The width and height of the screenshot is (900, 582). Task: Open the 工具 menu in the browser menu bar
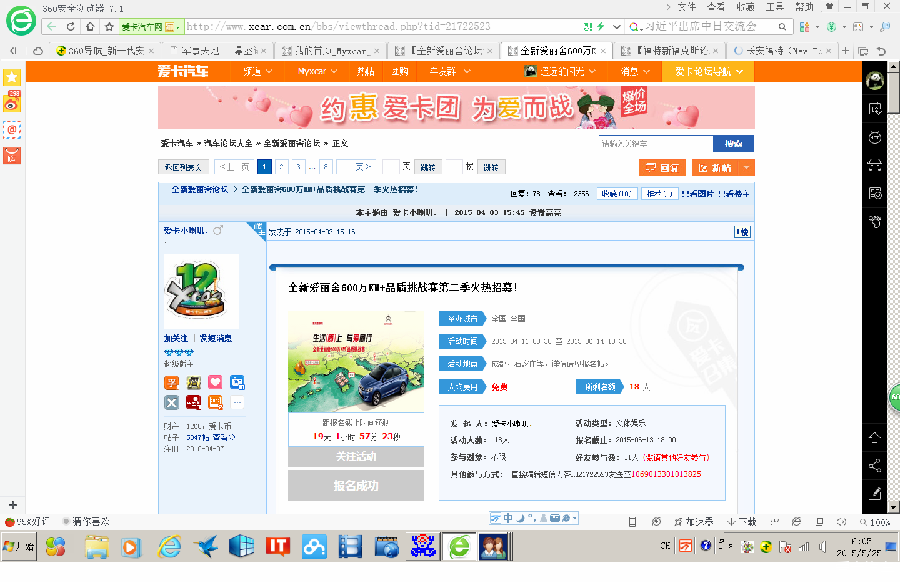tap(774, 7)
